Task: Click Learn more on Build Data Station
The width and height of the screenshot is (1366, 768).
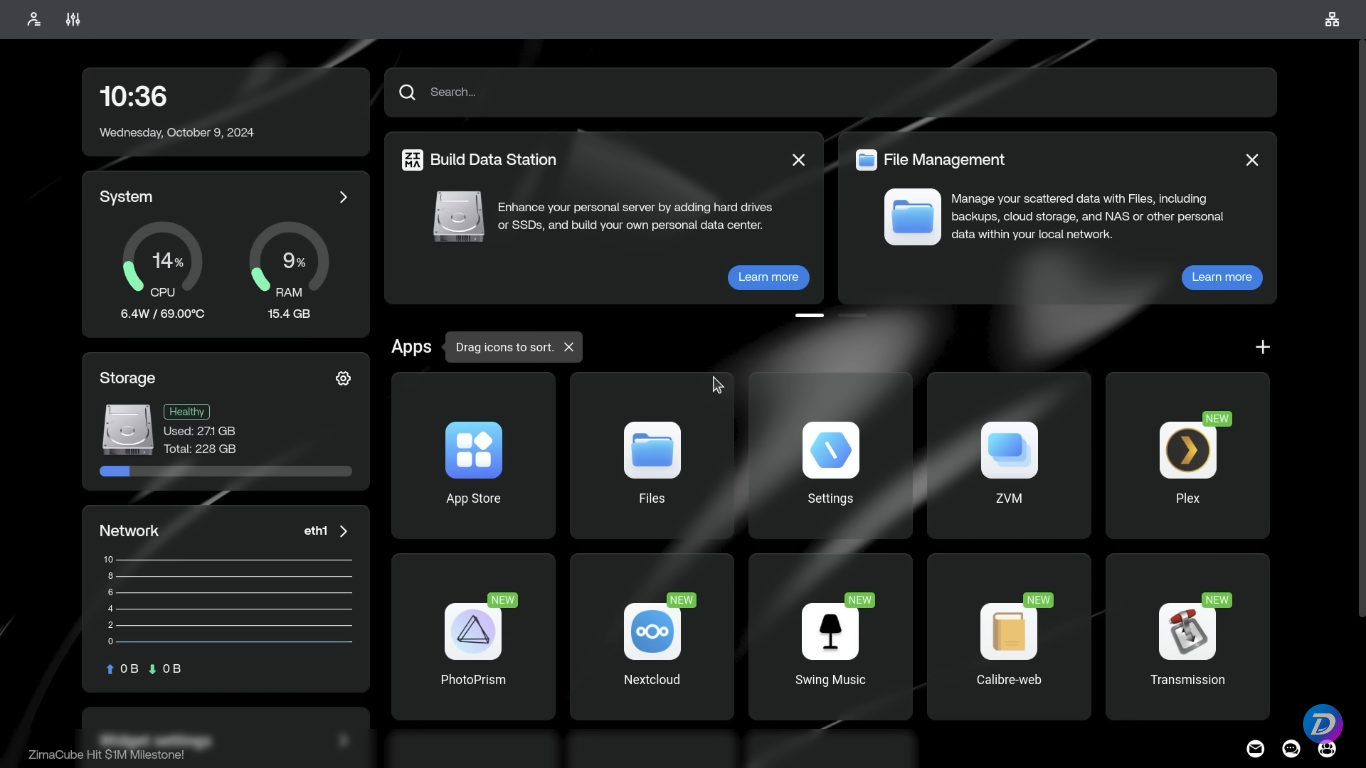Action: [x=768, y=277]
